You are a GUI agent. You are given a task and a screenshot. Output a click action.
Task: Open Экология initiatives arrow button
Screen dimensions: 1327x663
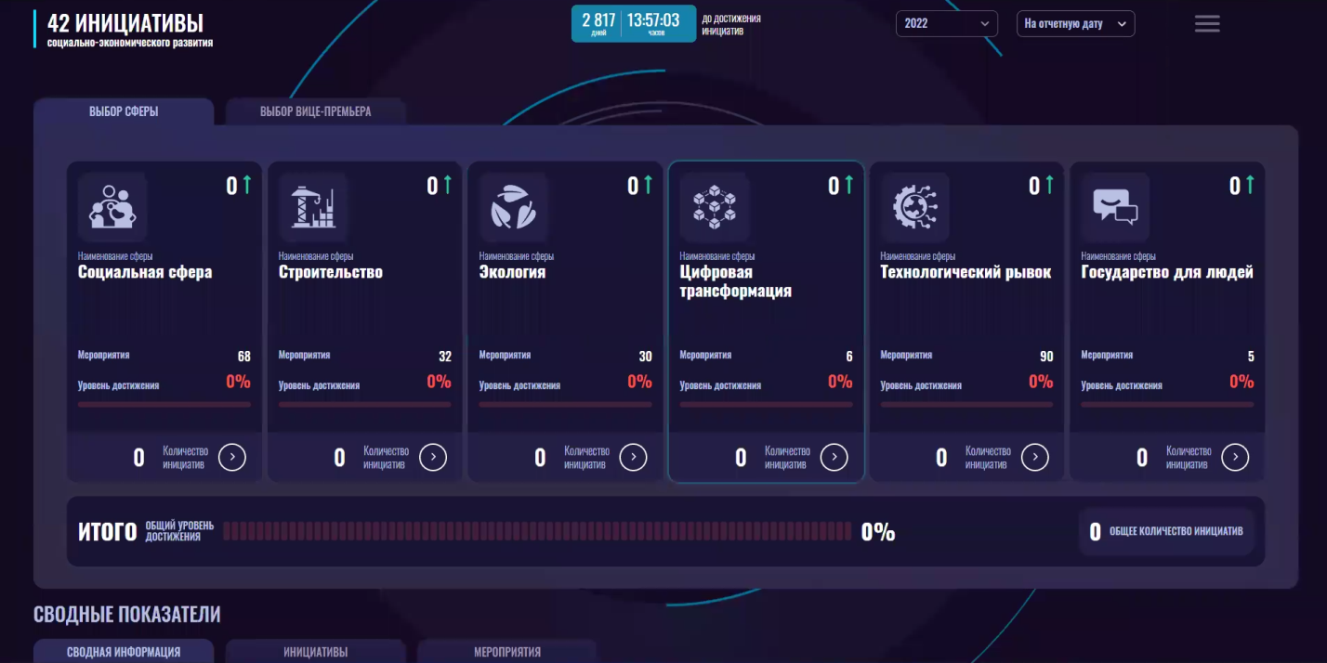coord(633,457)
